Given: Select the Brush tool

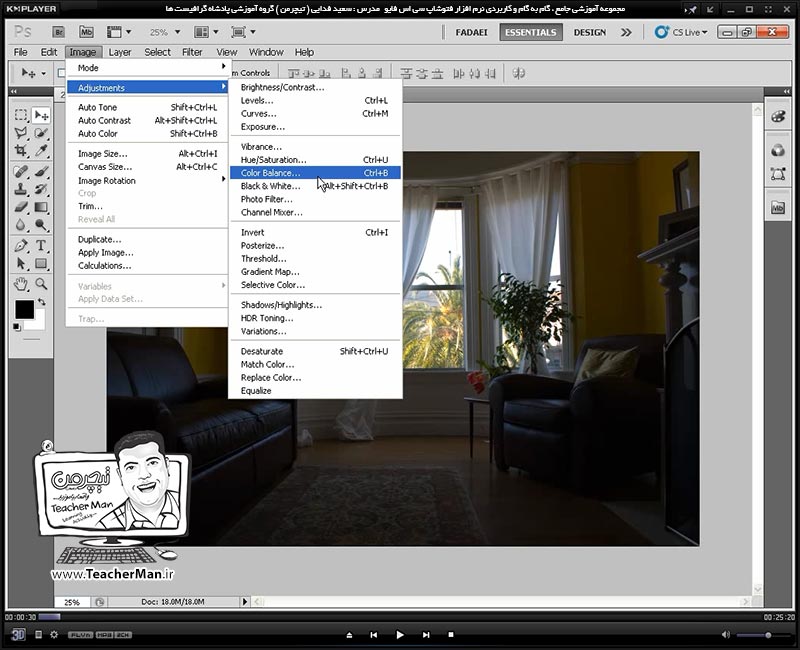Looking at the screenshot, I should pos(41,171).
